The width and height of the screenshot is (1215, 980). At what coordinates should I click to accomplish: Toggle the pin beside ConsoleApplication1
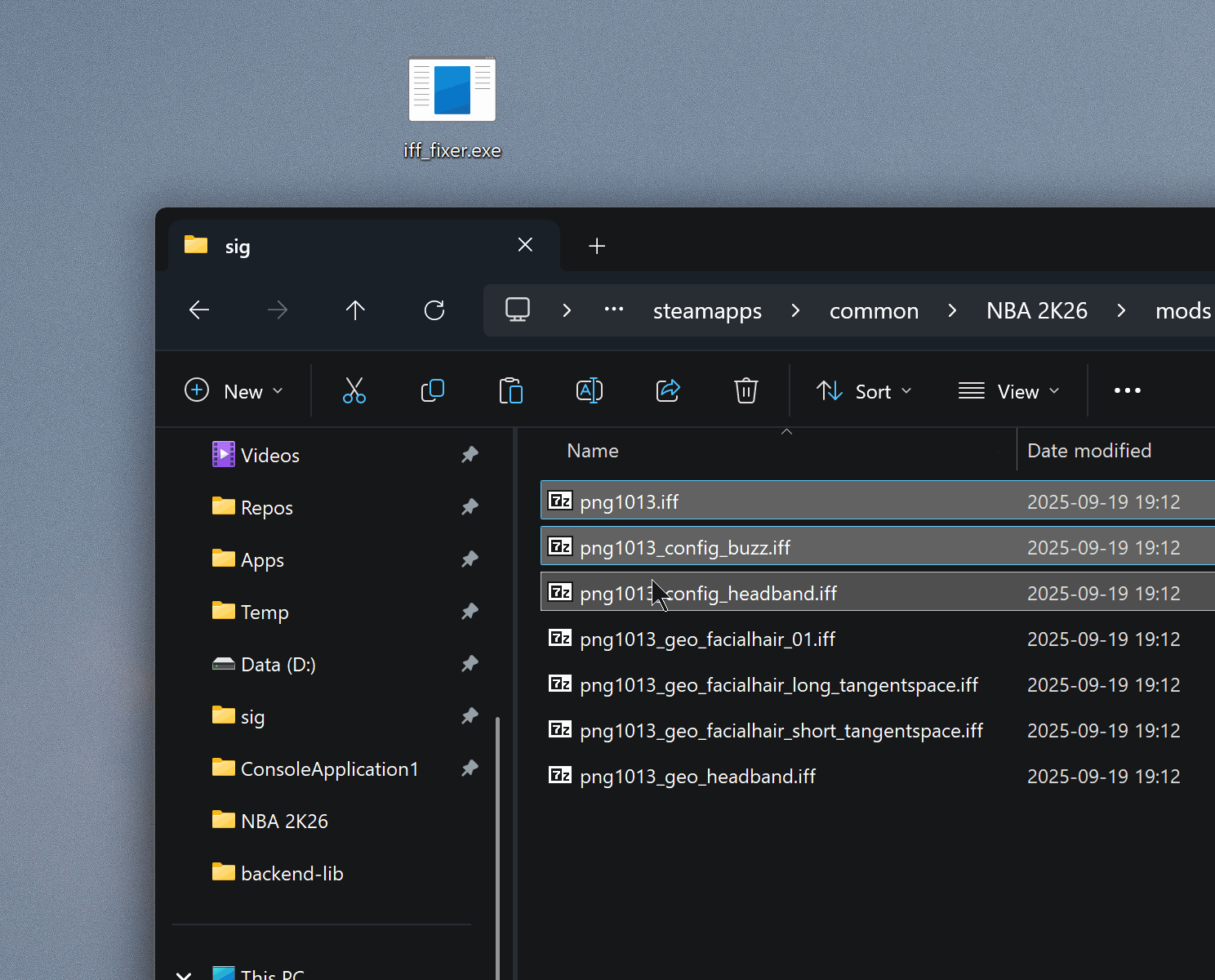pyautogui.click(x=470, y=768)
